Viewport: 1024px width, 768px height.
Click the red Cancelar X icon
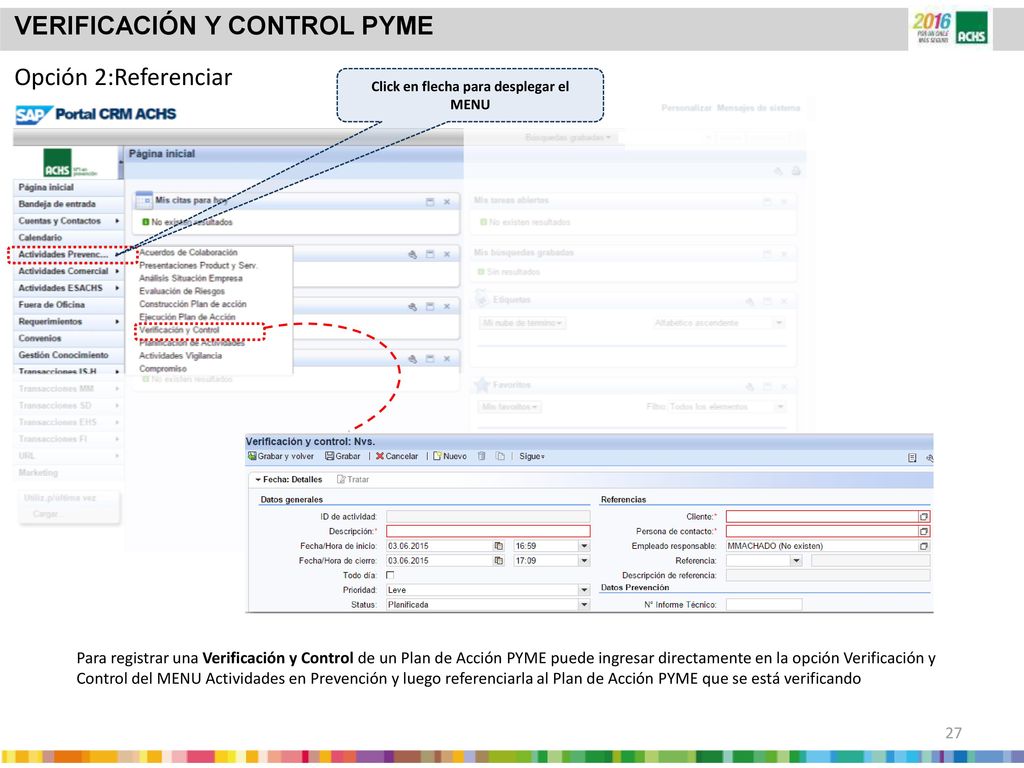(379, 456)
